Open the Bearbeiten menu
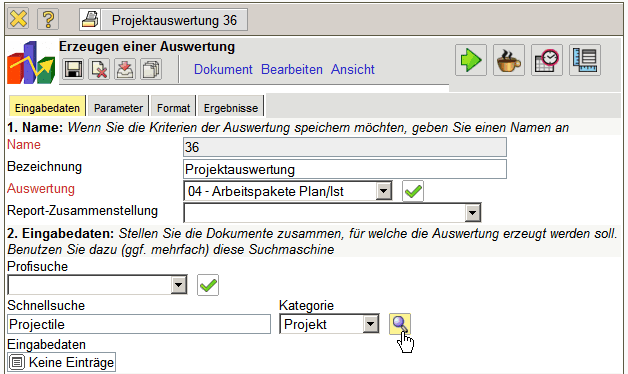Image resolution: width=628 pixels, height=374 pixels. pyautogui.click(x=292, y=69)
